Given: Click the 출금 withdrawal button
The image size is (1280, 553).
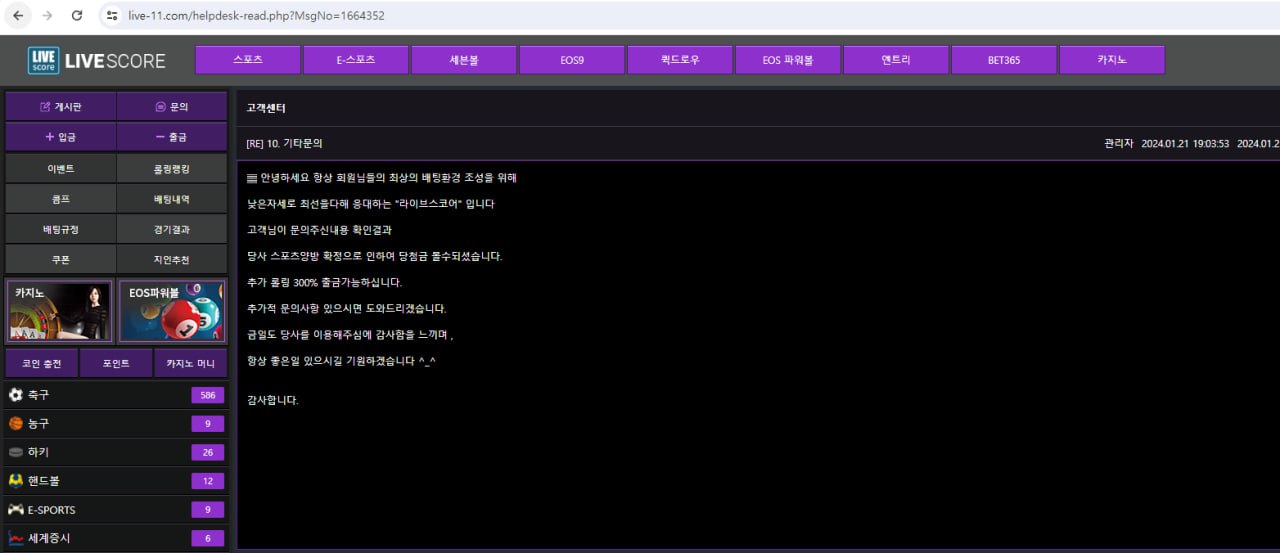Looking at the screenshot, I should click(x=172, y=137).
